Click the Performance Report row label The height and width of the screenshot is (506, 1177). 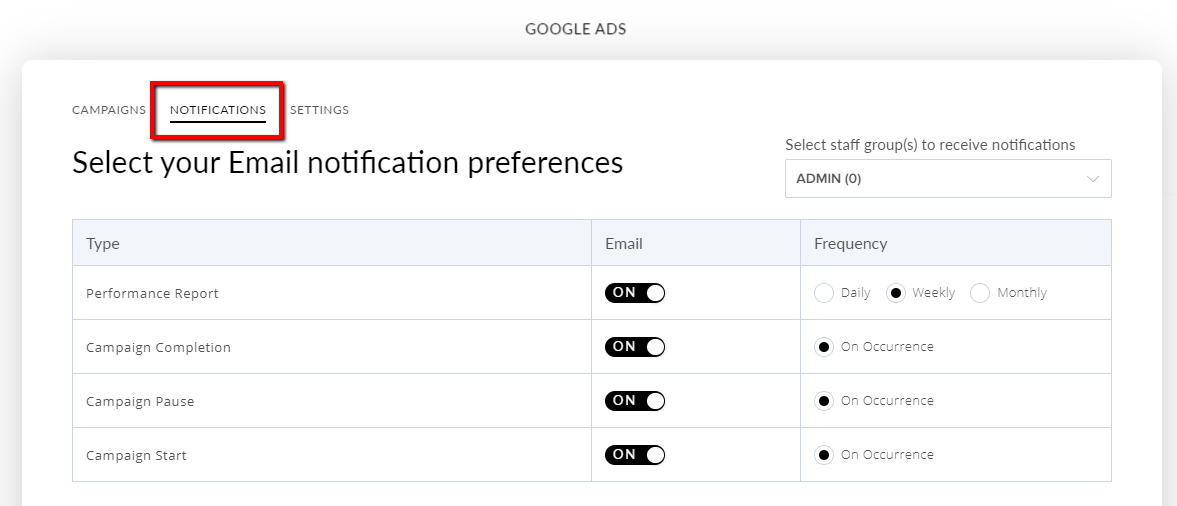click(152, 294)
